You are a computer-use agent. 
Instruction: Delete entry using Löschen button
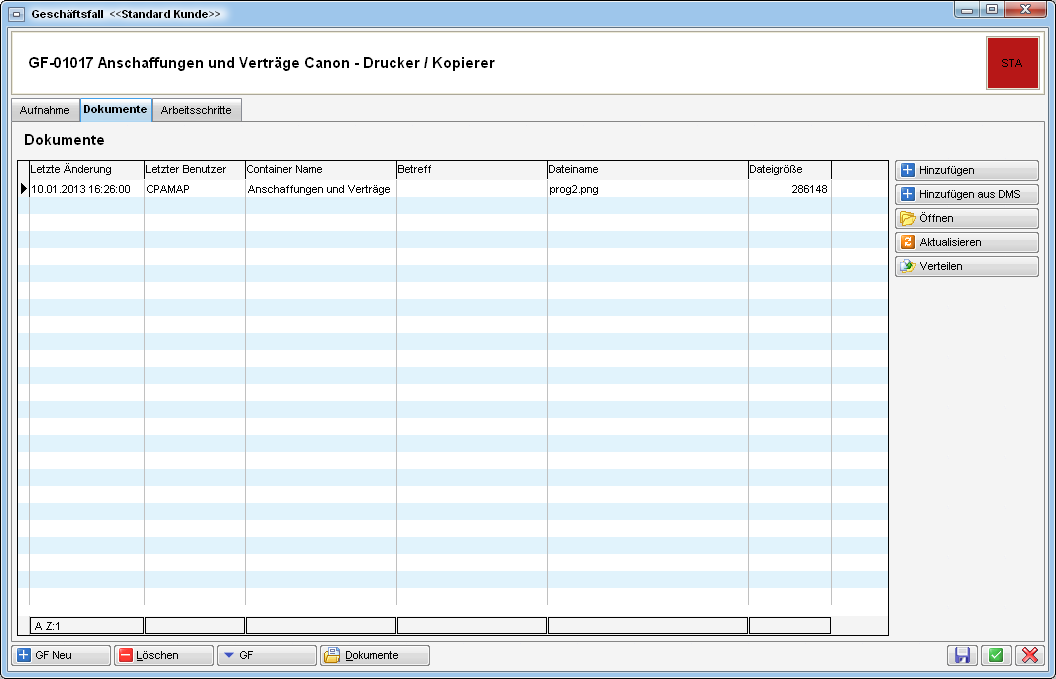163,655
